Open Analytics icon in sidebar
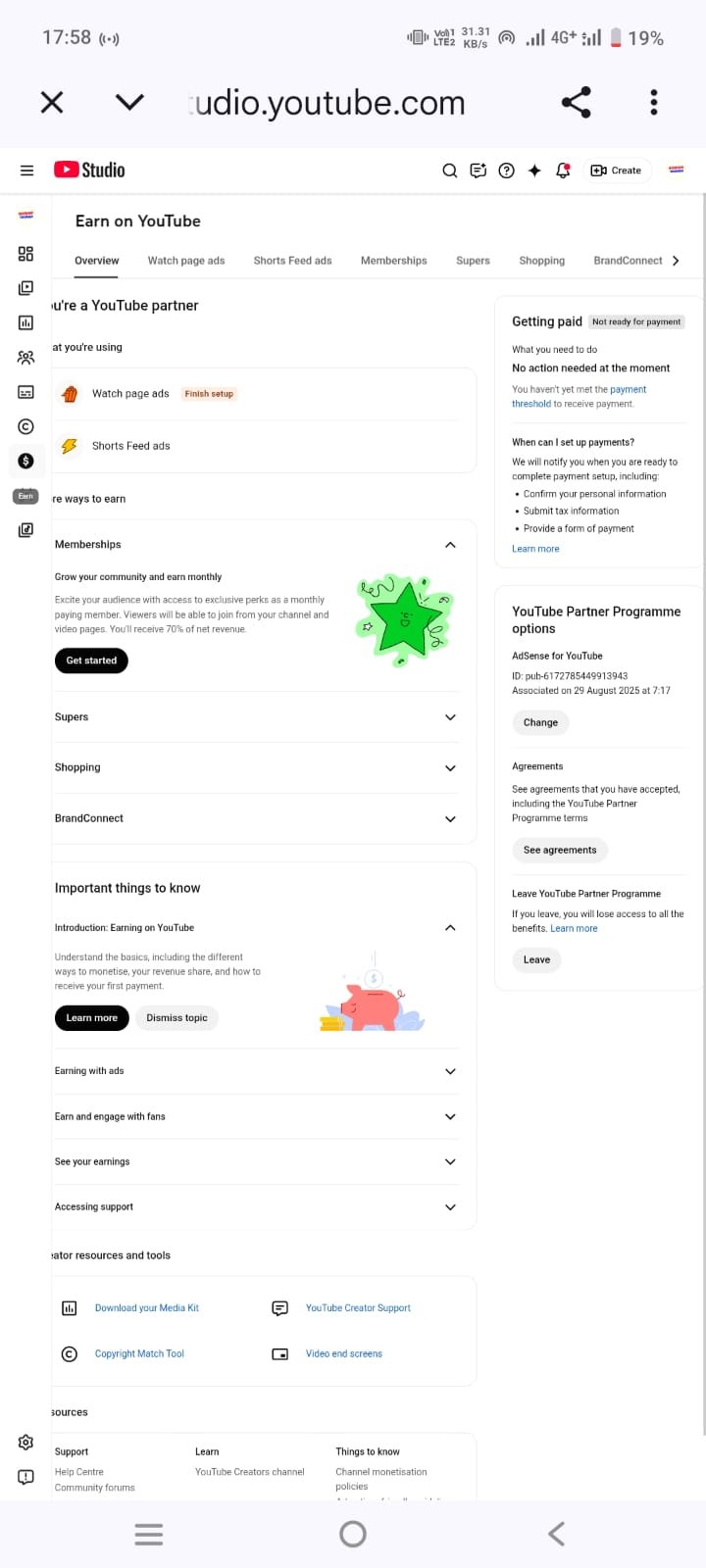The width and height of the screenshot is (706, 1568). tap(25, 322)
